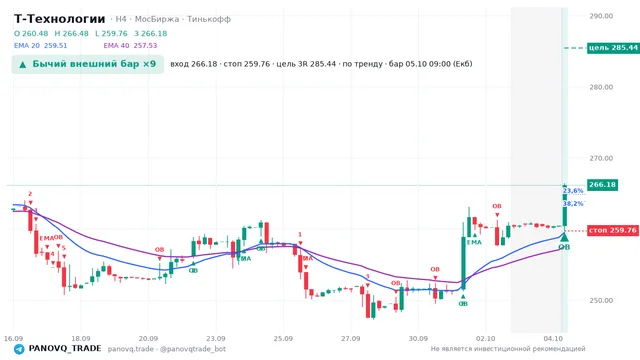640x360 pixels.
Task: Open the @panovqtrade_bot link
Action: (193, 349)
